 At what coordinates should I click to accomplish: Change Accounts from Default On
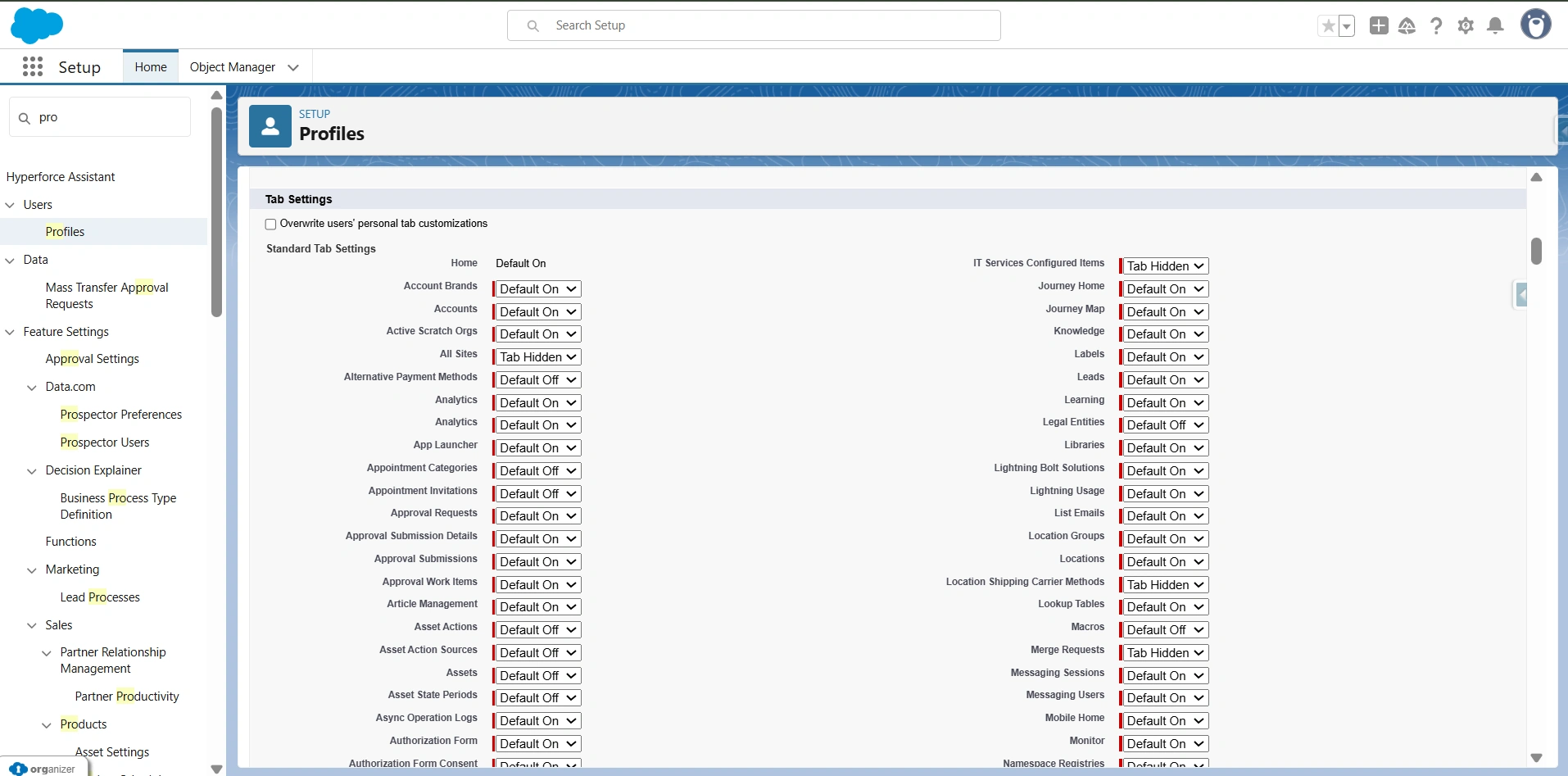(x=536, y=311)
